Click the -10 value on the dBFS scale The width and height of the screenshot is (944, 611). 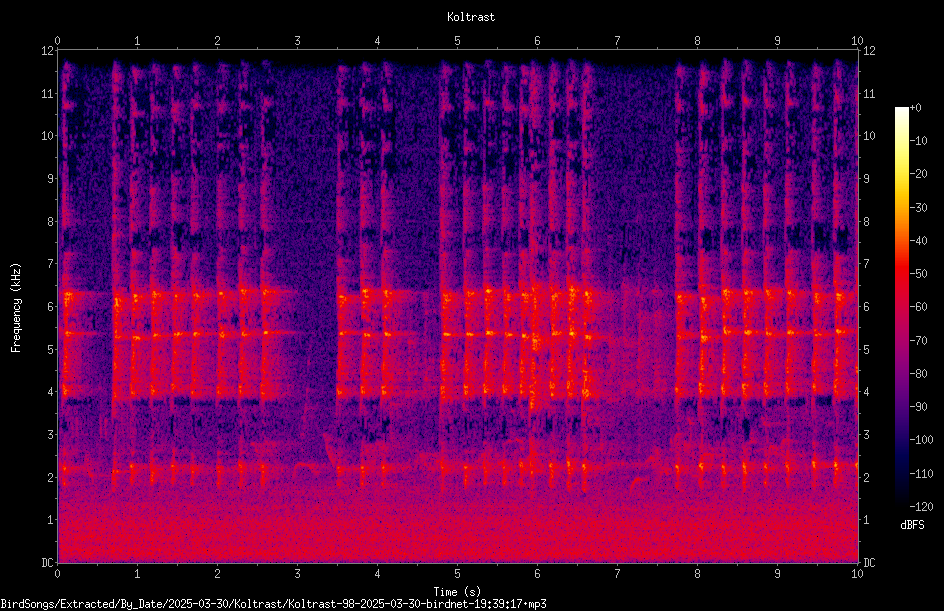pyautogui.click(x=918, y=141)
